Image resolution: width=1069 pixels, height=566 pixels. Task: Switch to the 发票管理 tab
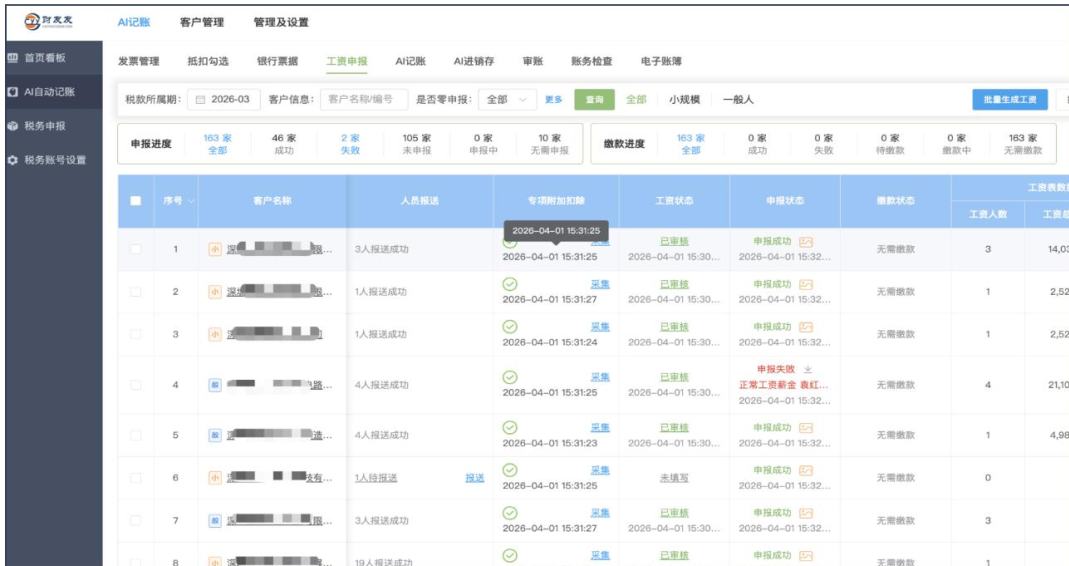coord(138,61)
